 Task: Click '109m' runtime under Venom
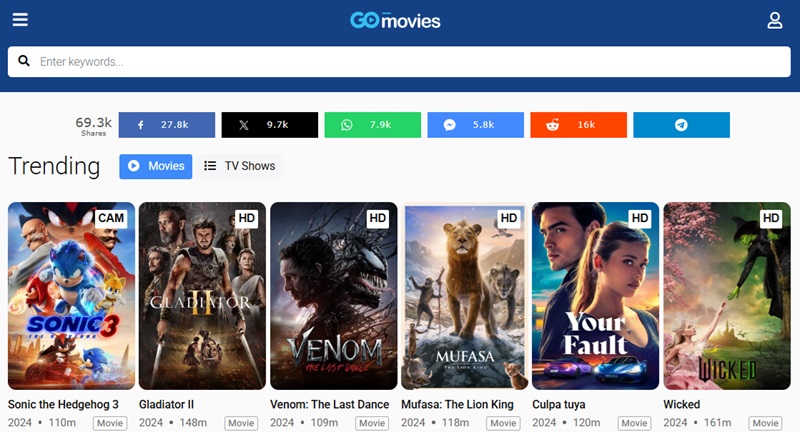click(x=324, y=423)
